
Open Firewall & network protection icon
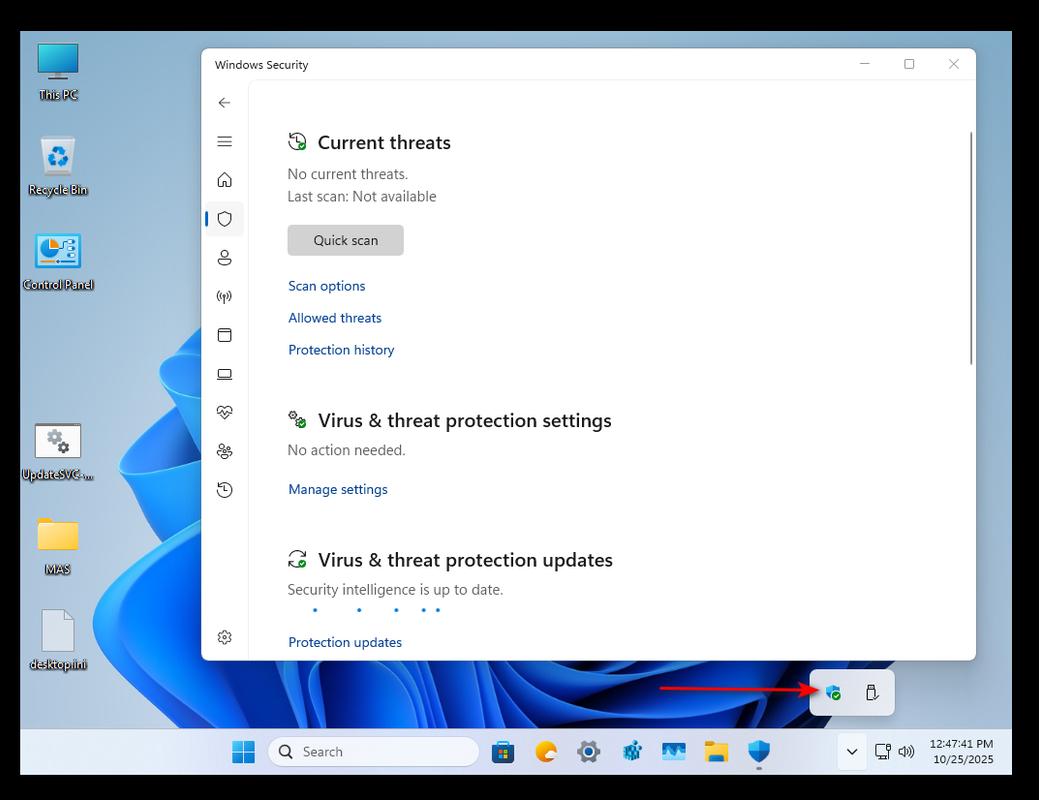tap(225, 296)
